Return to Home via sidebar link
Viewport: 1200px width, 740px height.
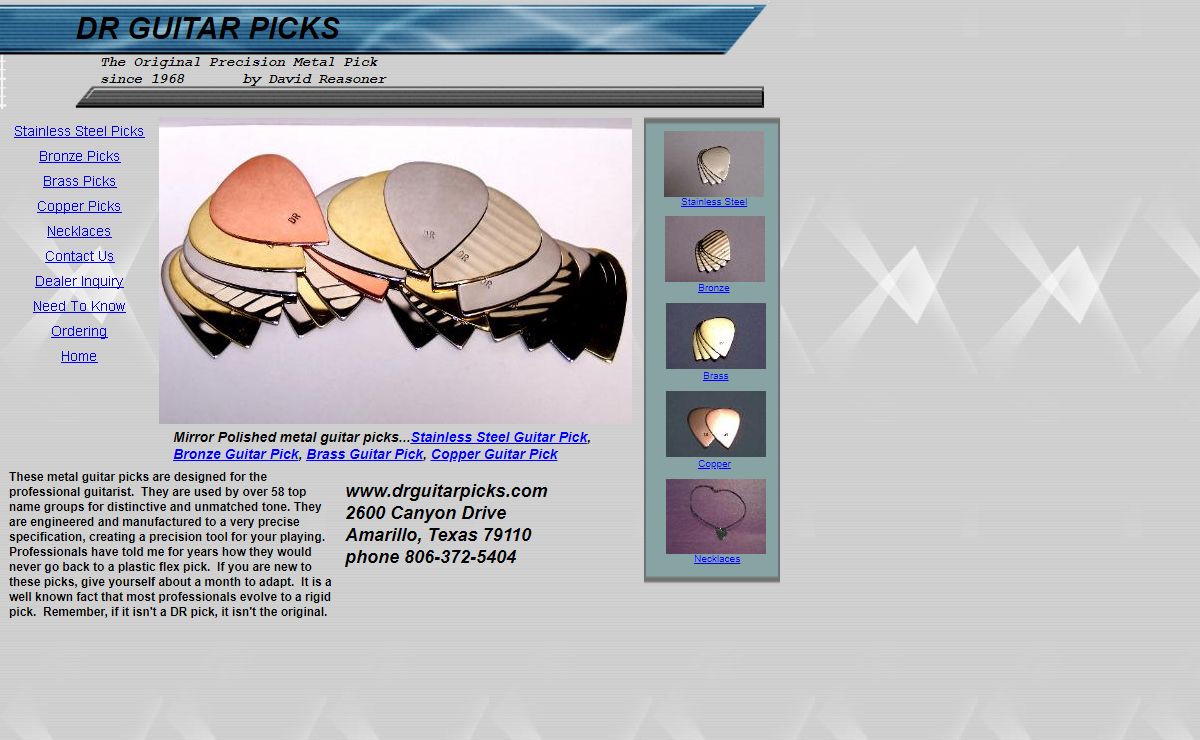tap(79, 356)
